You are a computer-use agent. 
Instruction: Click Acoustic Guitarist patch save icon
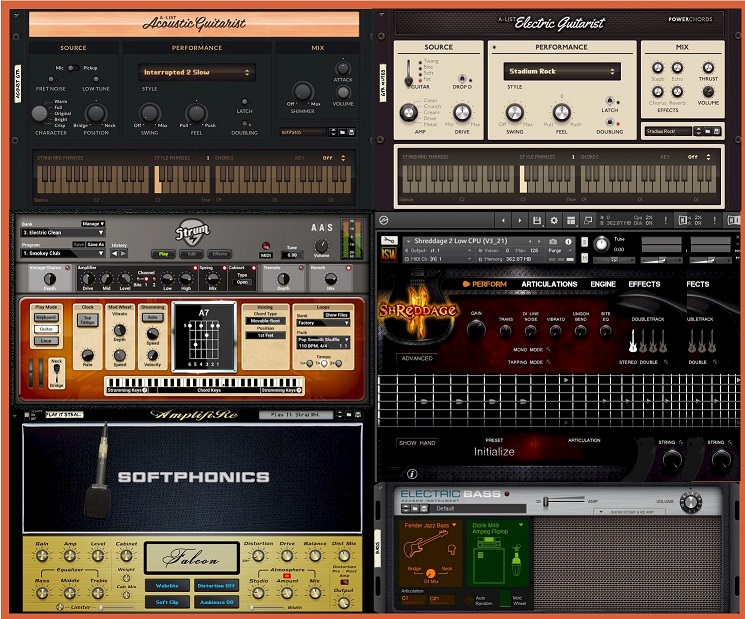352,132
